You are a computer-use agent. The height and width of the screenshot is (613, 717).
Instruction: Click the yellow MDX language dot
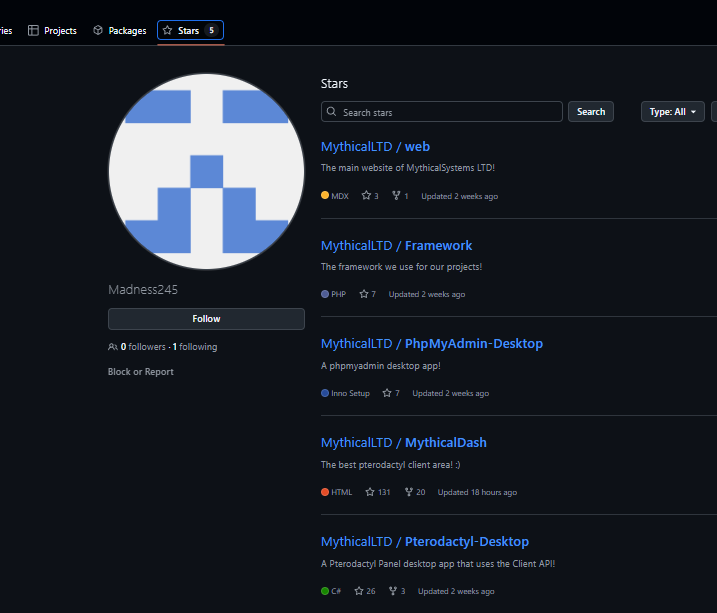pos(325,196)
